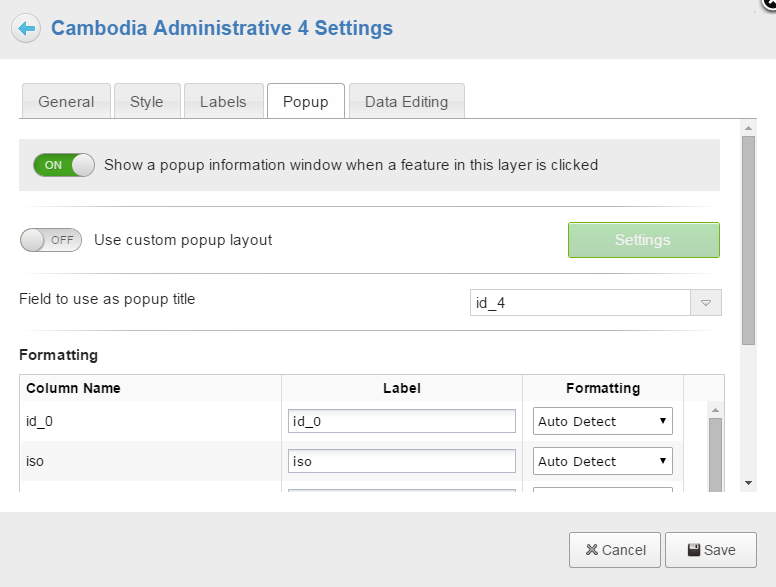The height and width of the screenshot is (587, 776).
Task: Switch to the General tab
Action: click(x=66, y=101)
